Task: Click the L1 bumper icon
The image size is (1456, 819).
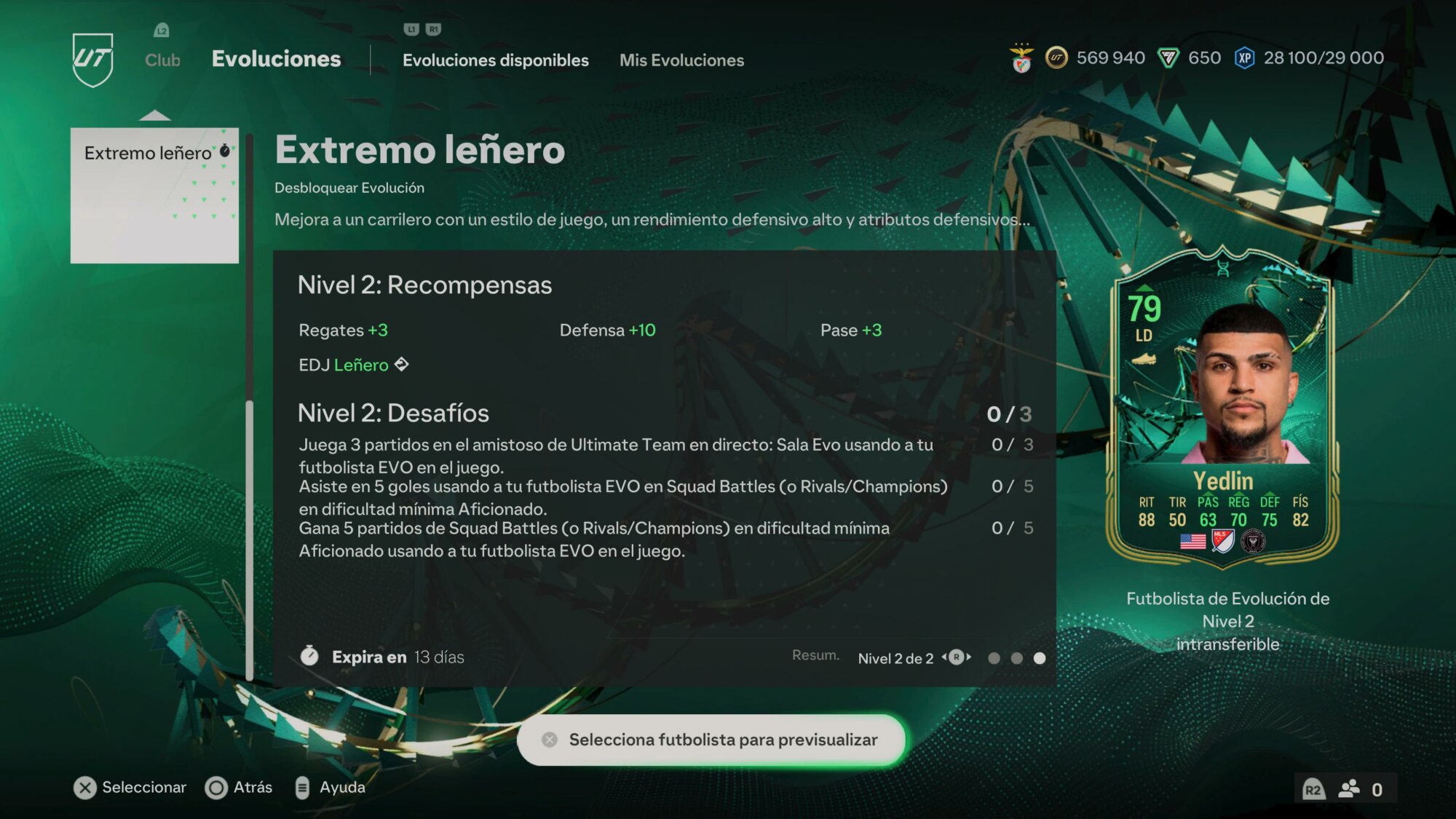Action: [x=411, y=29]
